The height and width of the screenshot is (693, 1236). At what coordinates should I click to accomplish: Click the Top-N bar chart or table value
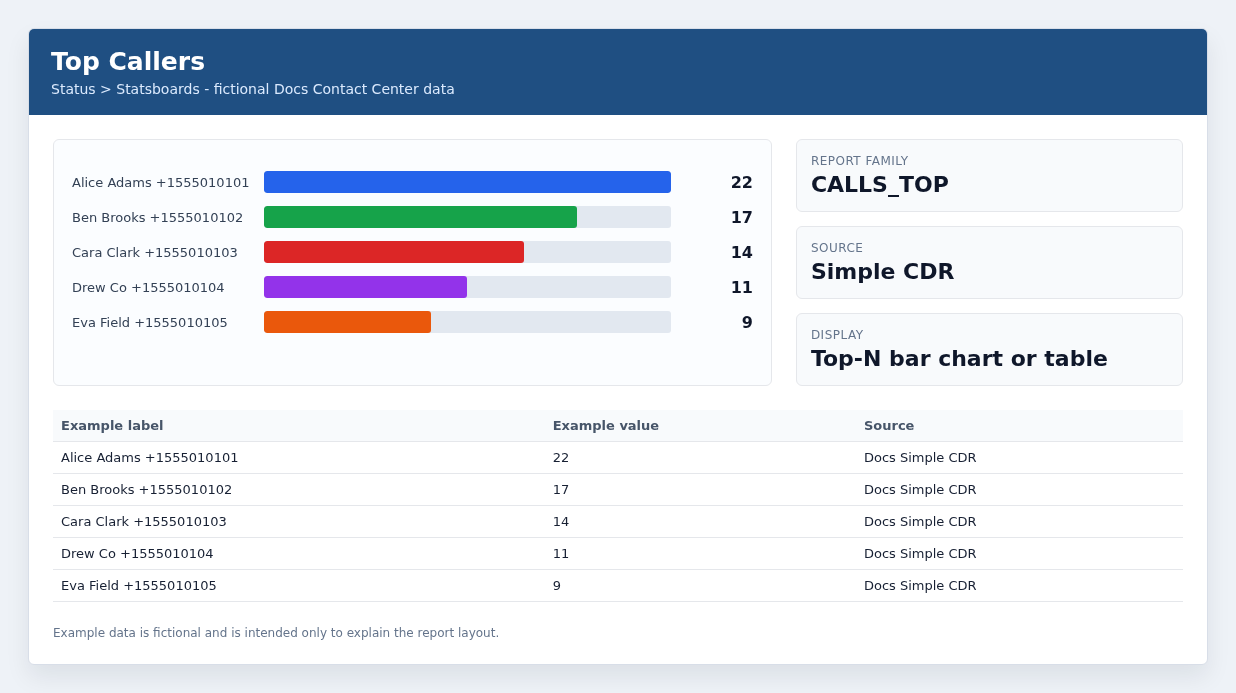(959, 358)
